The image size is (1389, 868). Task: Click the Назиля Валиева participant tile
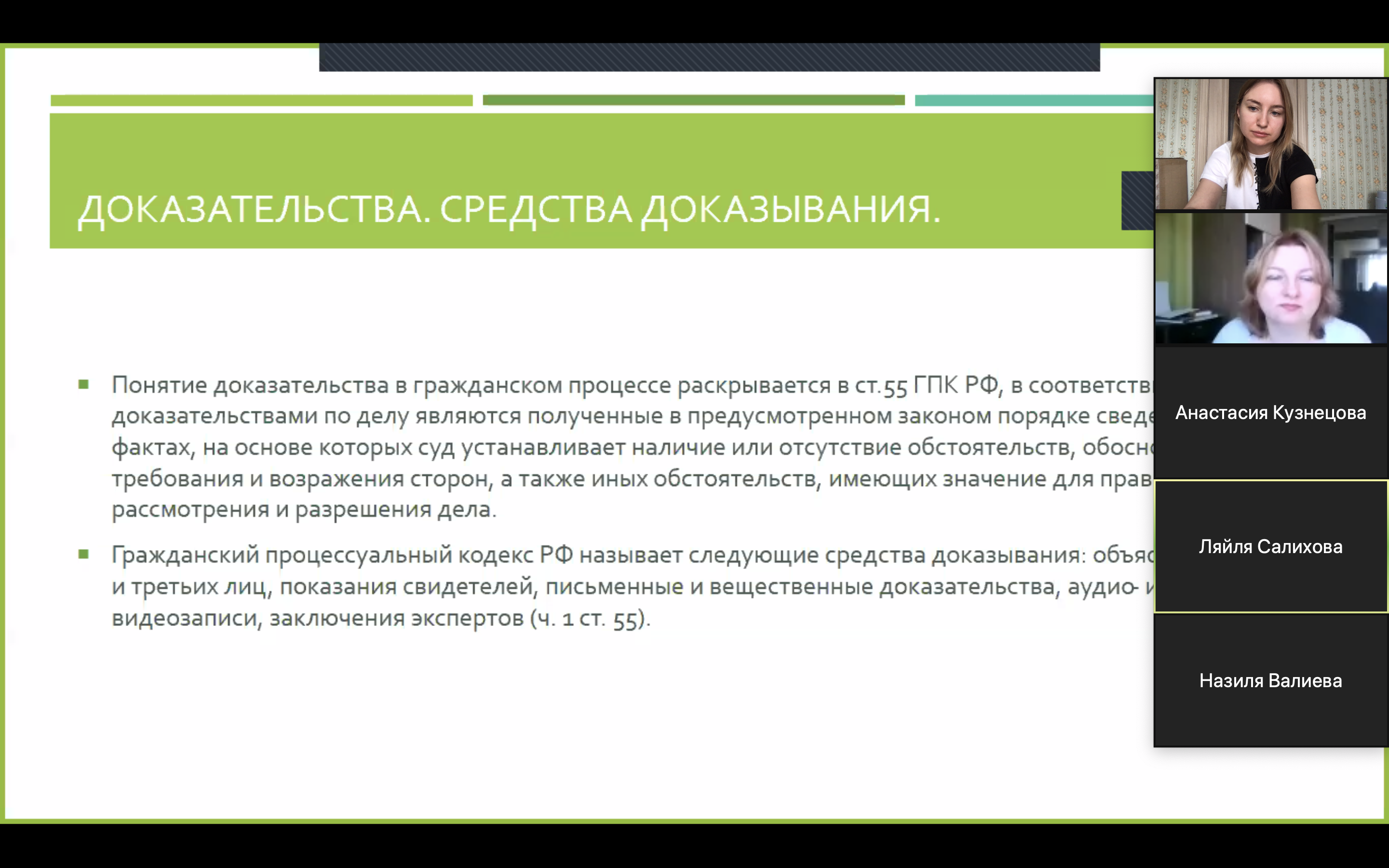tap(1271, 680)
